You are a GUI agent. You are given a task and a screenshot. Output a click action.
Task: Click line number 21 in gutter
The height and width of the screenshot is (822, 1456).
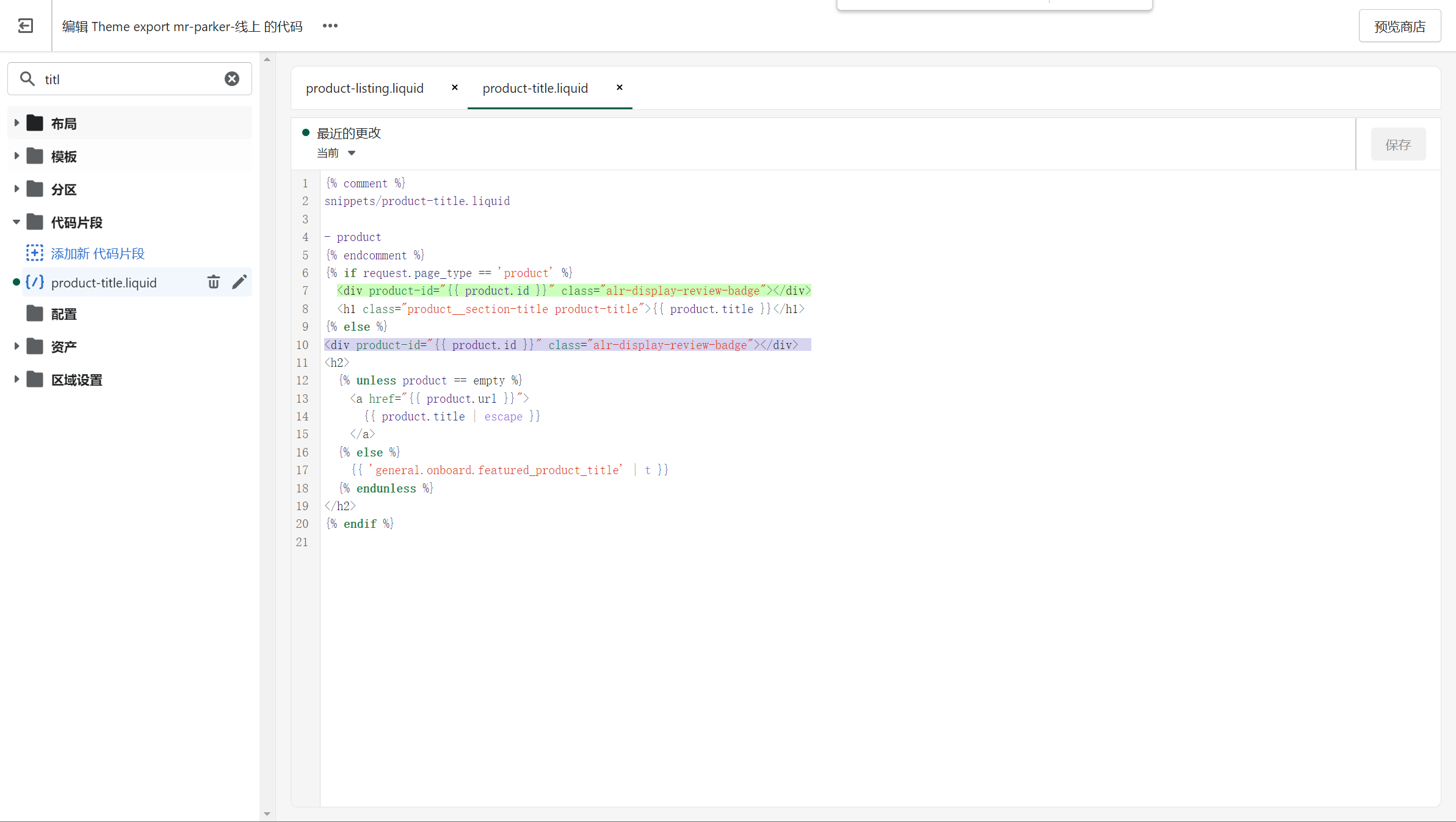click(302, 542)
